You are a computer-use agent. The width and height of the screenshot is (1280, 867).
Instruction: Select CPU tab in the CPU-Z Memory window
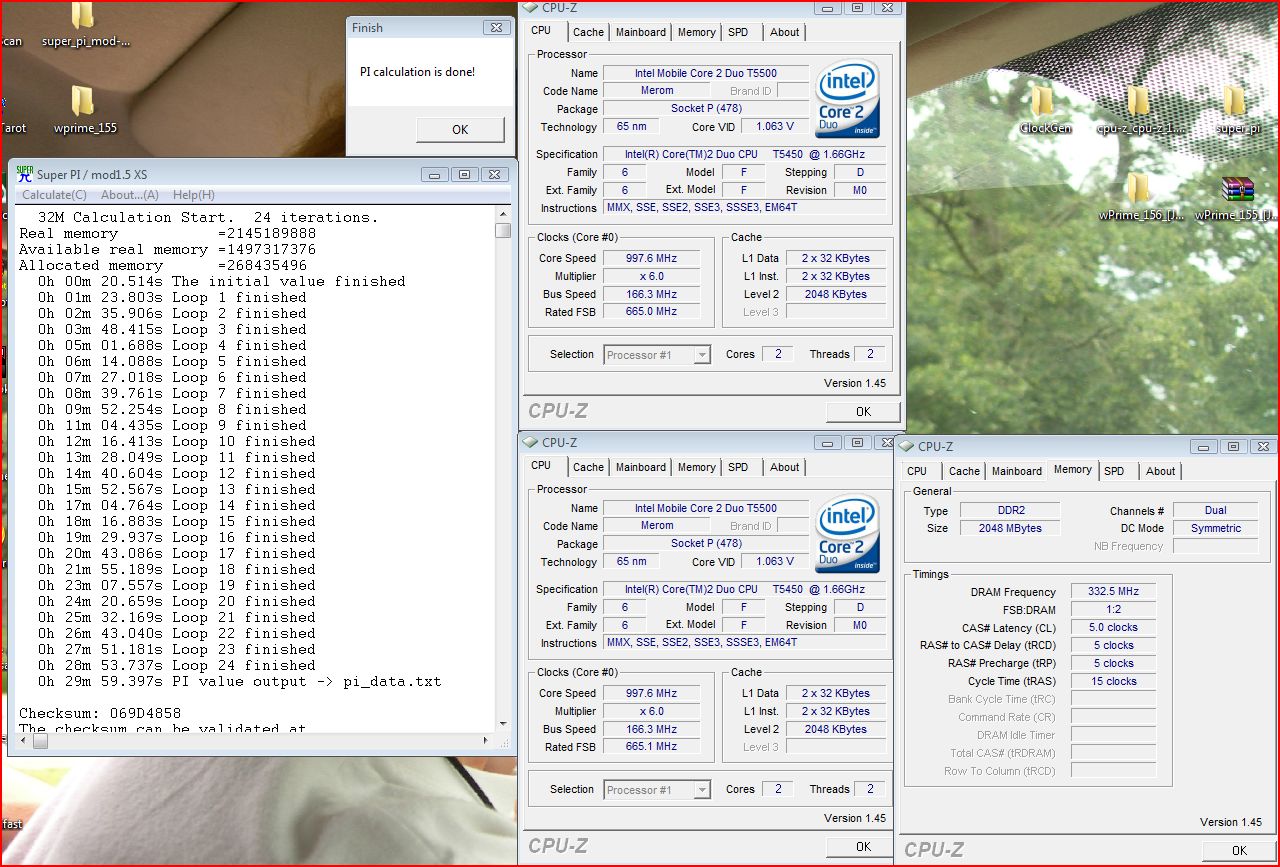(x=917, y=471)
